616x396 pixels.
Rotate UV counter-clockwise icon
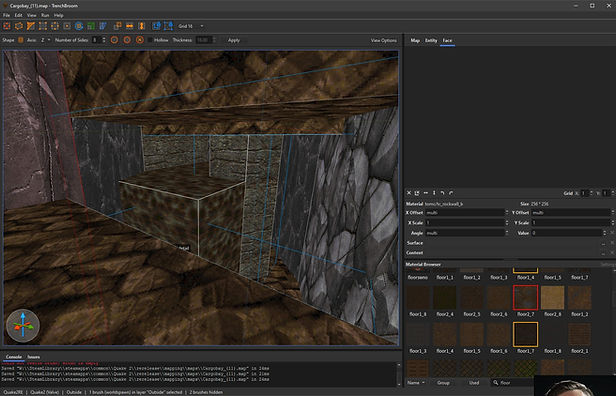(442, 193)
